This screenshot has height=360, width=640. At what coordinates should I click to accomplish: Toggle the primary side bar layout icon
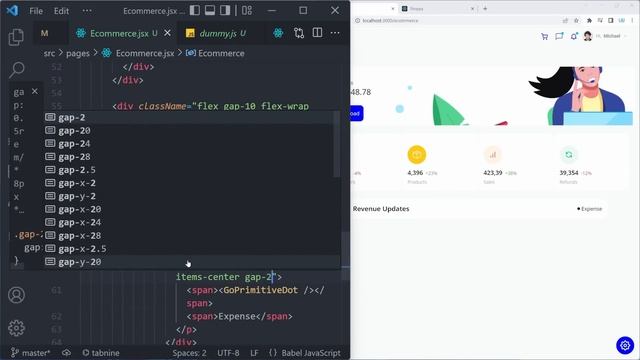pyautogui.click(x=195, y=10)
